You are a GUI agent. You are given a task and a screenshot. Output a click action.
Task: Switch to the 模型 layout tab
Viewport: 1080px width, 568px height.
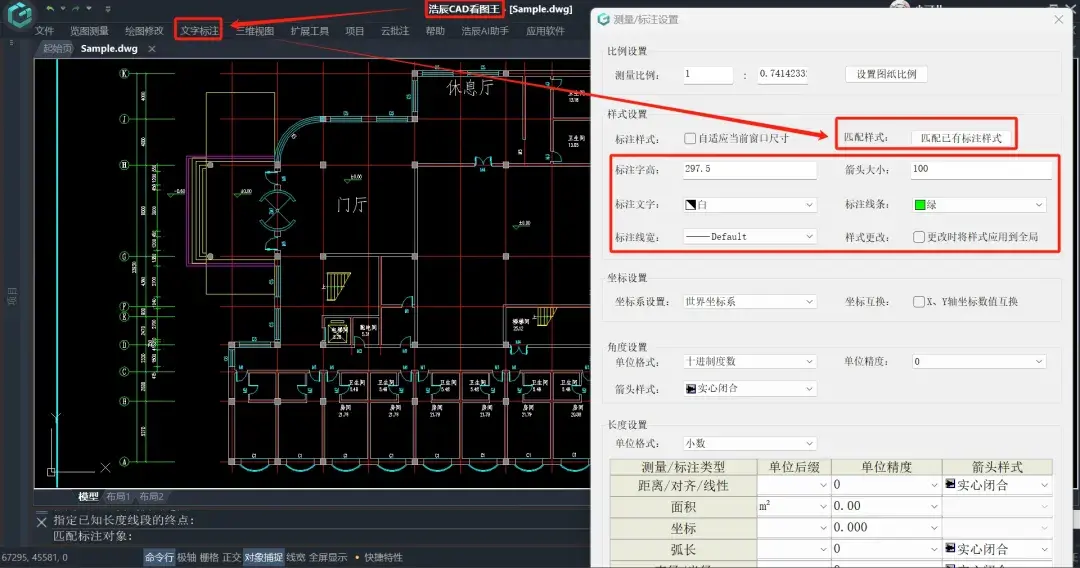(87, 496)
